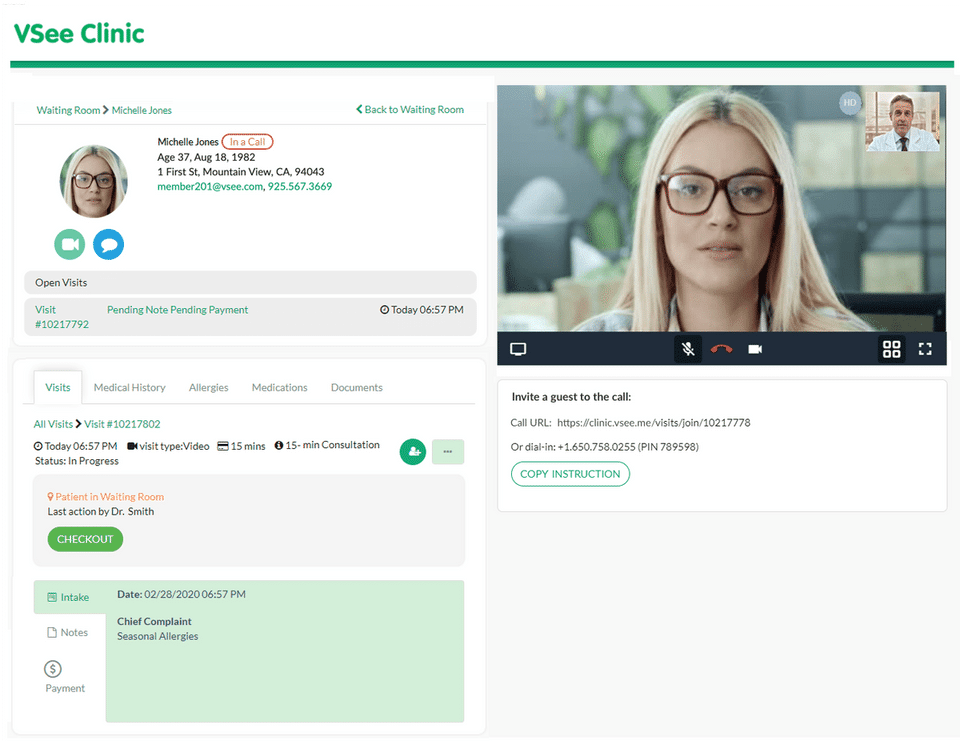Image resolution: width=960 pixels, height=741 pixels.
Task: Open the Medications tab
Action: (279, 388)
